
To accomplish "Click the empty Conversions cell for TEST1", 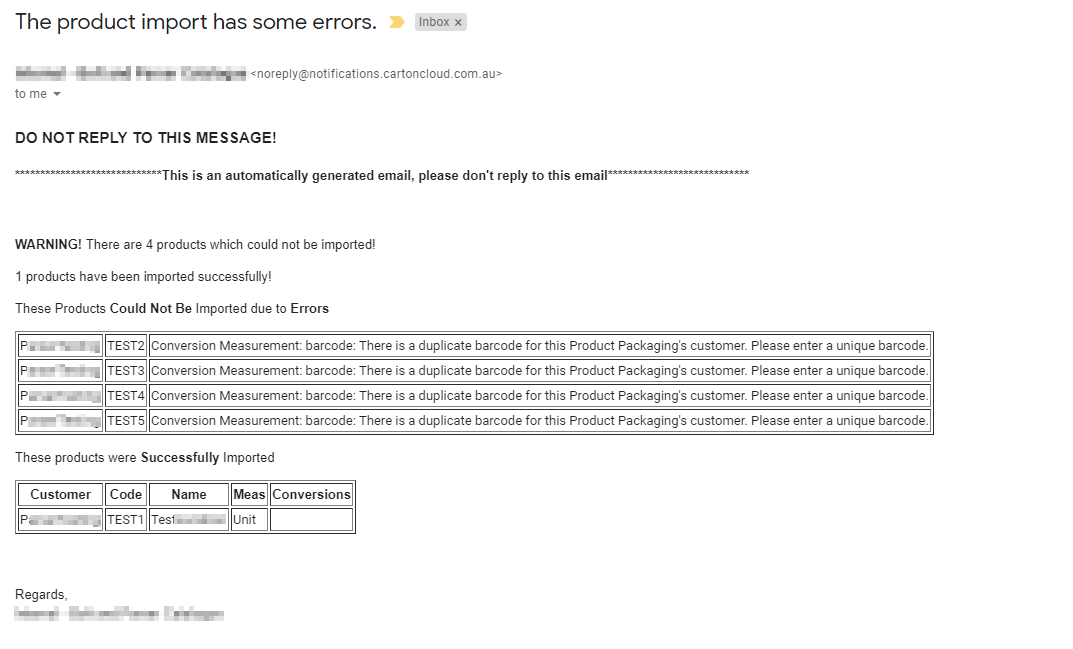I will (x=311, y=520).
